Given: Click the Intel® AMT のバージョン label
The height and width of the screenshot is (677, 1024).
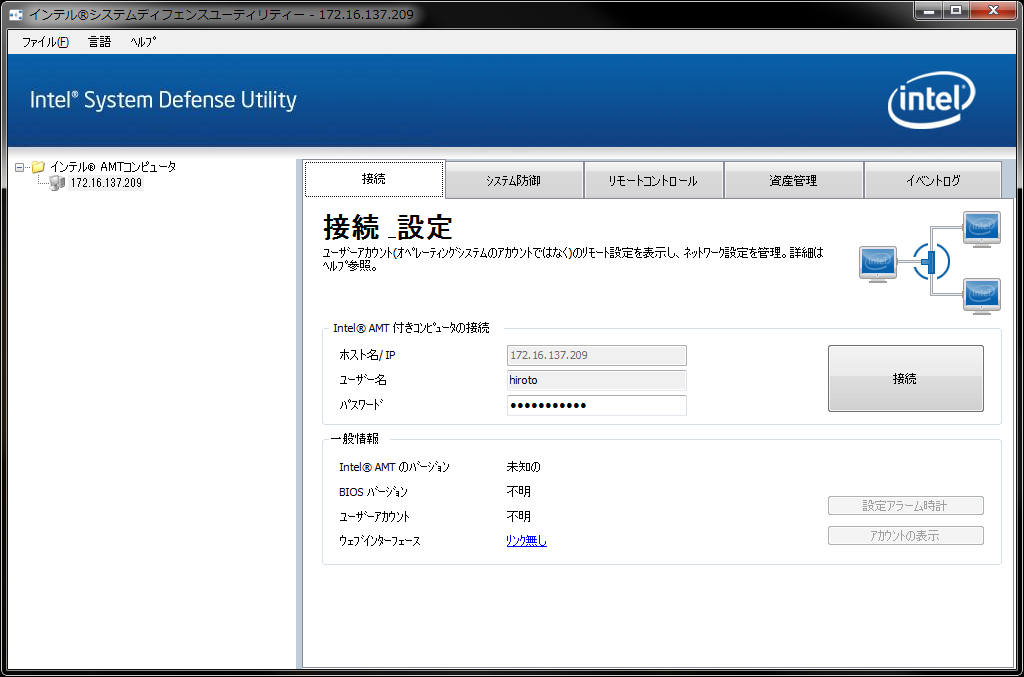Looking at the screenshot, I should click(394, 467).
